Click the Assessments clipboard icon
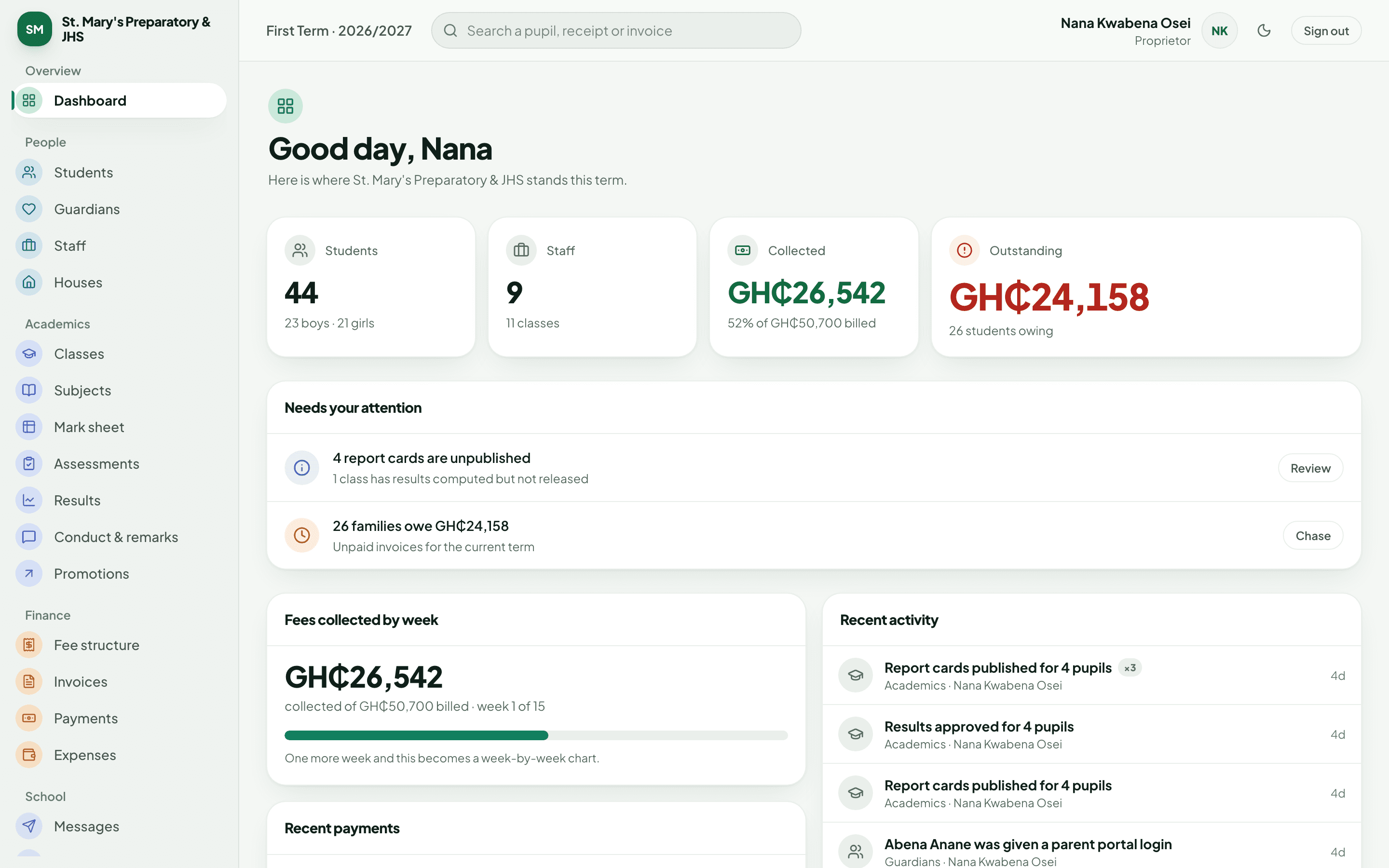1389x868 pixels. coord(29,464)
